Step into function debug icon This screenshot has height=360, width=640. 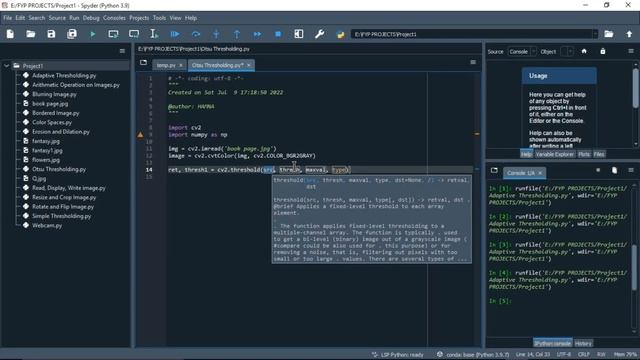tap(216, 34)
